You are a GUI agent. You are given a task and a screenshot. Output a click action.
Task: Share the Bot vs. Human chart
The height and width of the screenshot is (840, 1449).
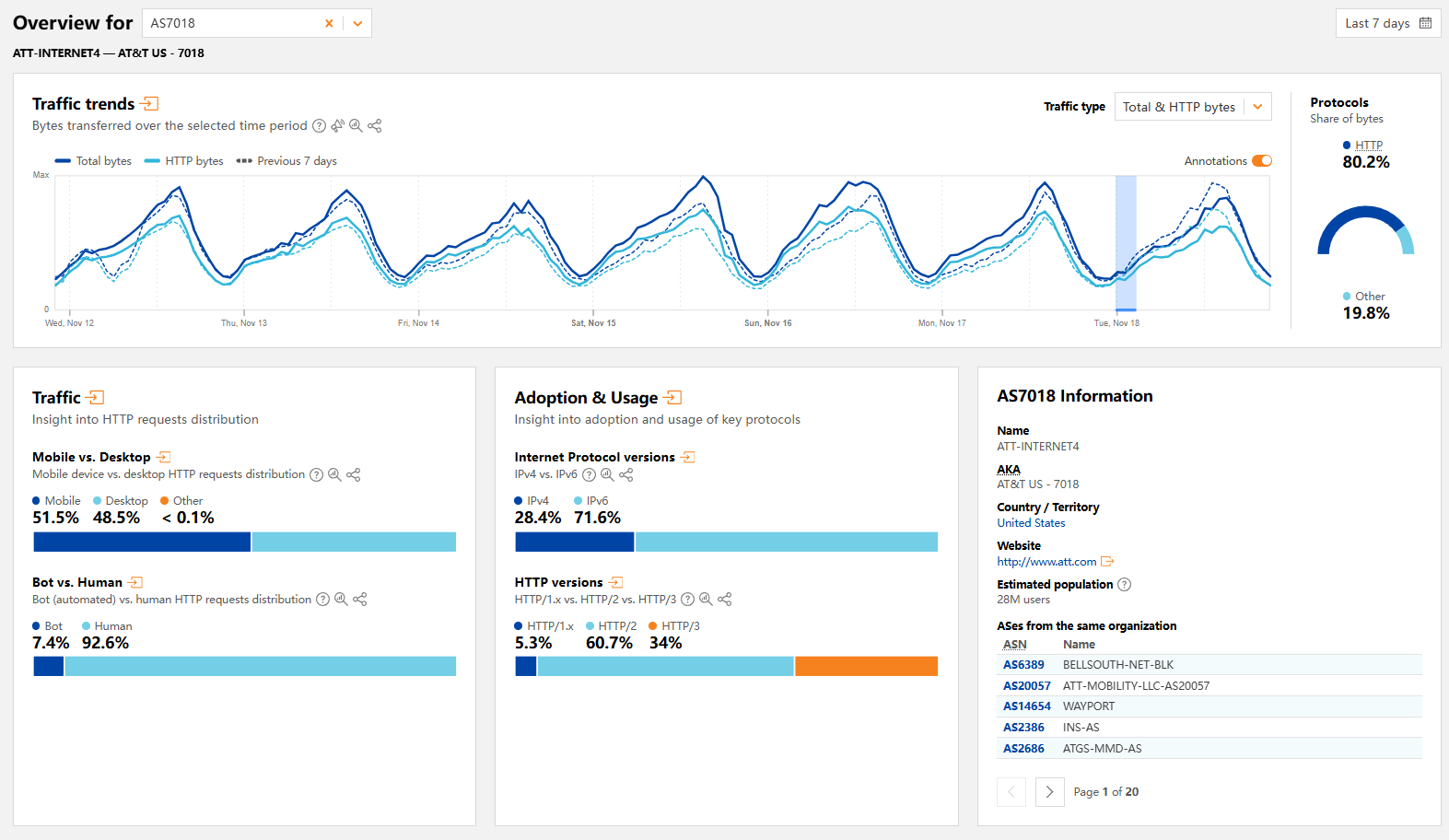click(359, 600)
